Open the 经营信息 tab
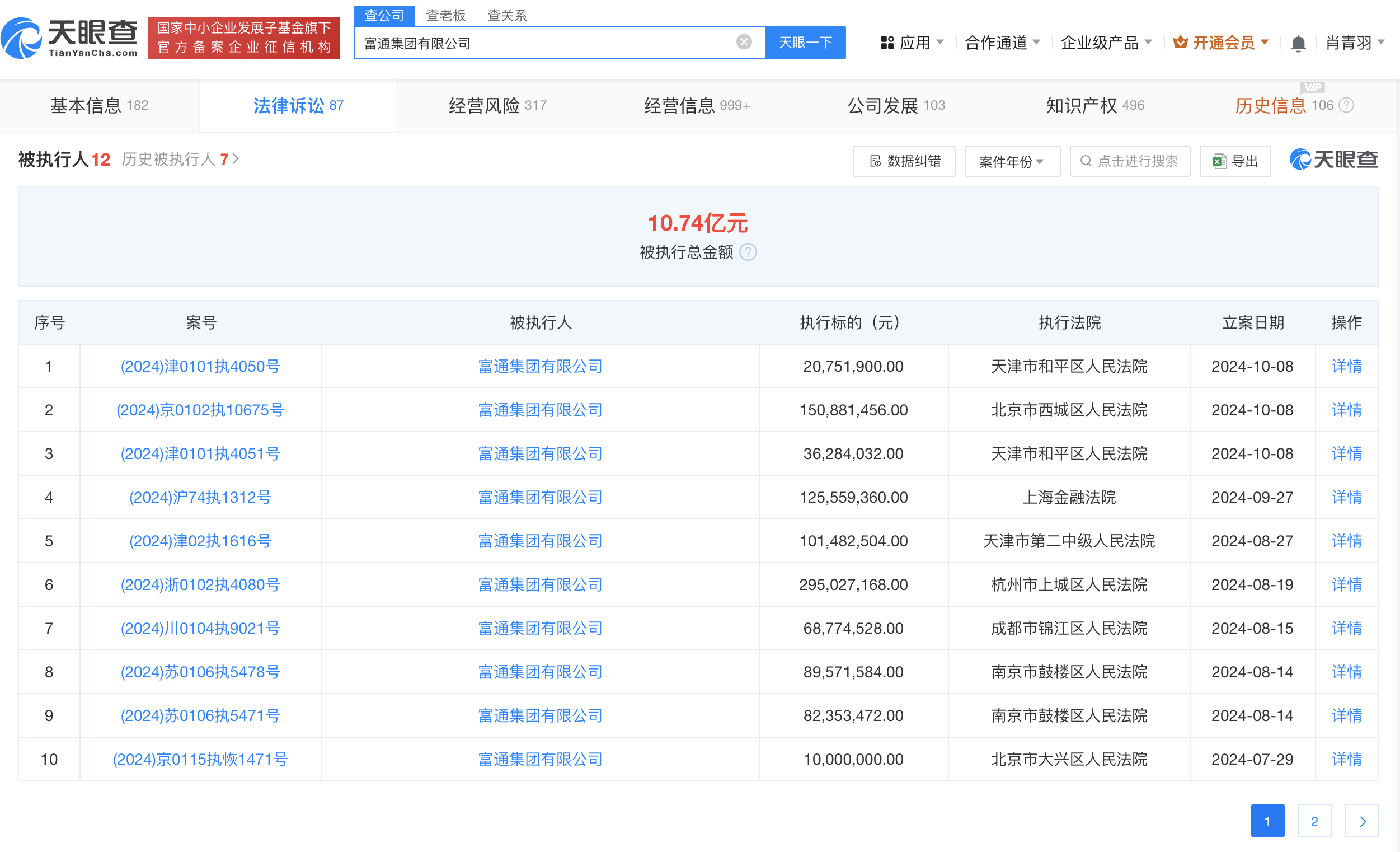 coord(697,106)
